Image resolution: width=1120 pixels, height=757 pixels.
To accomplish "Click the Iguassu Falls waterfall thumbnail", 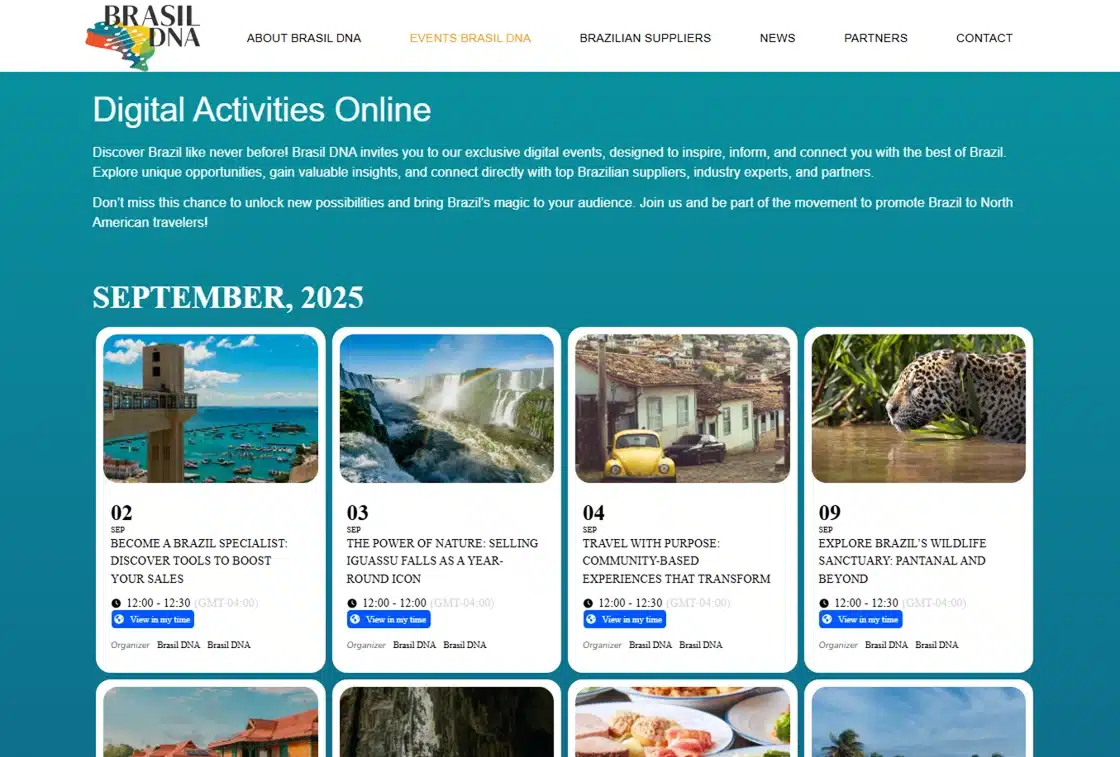I will point(446,408).
